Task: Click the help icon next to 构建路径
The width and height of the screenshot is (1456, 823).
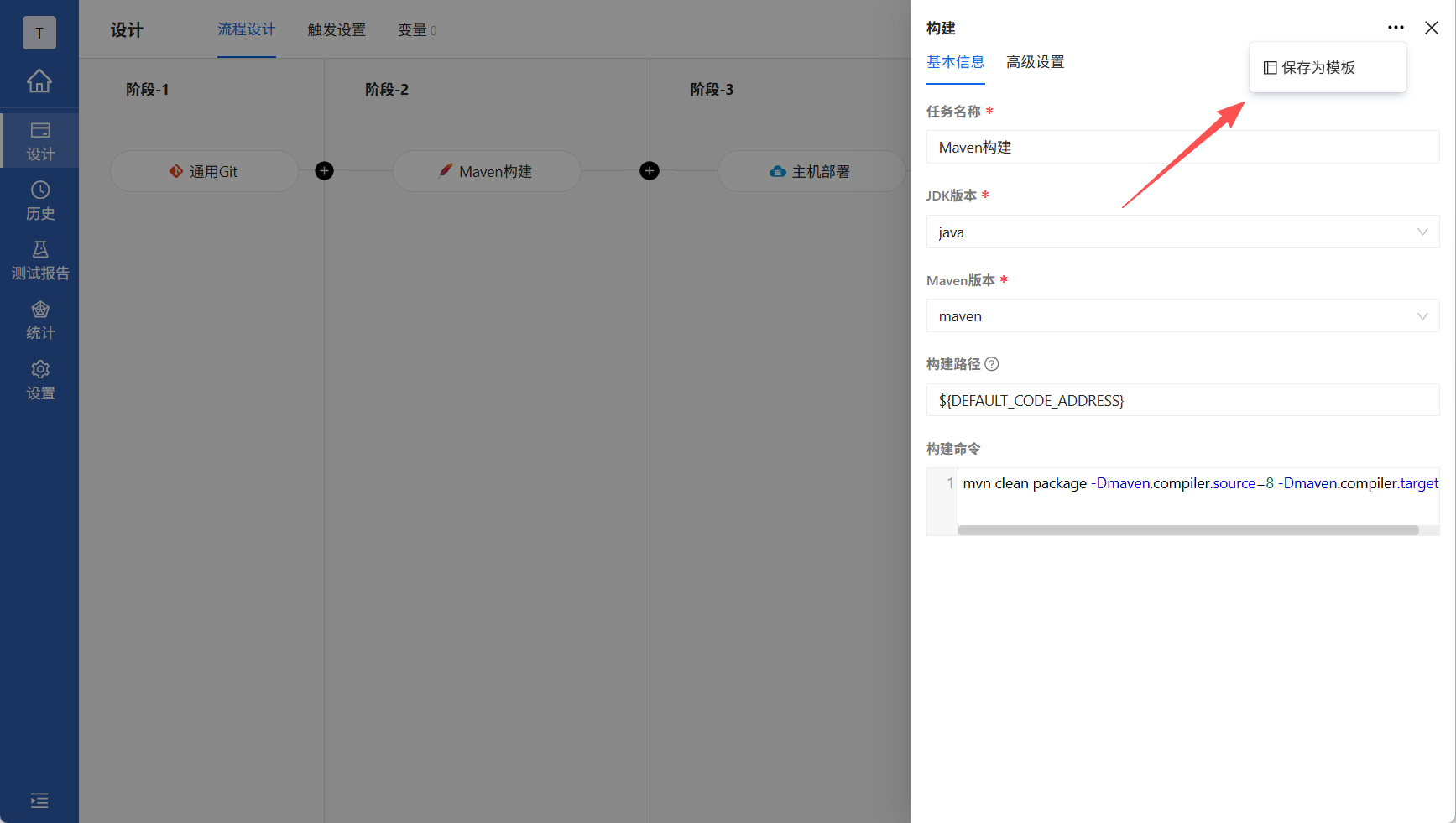Action: pos(992,364)
